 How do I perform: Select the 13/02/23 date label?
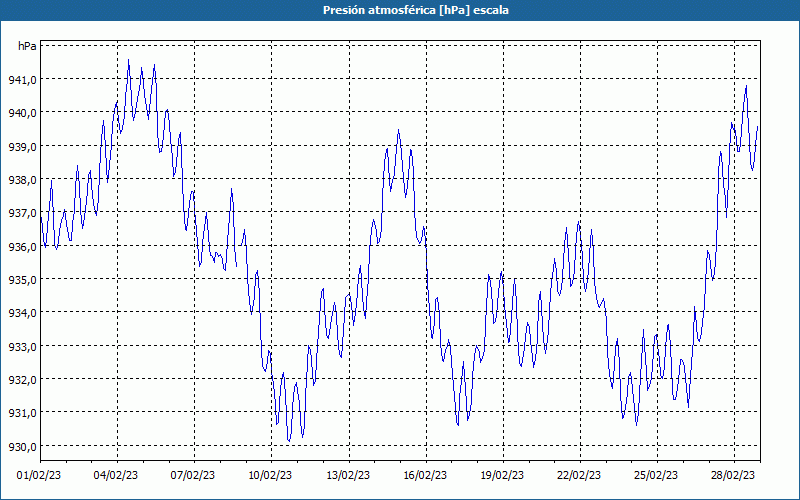(348, 476)
